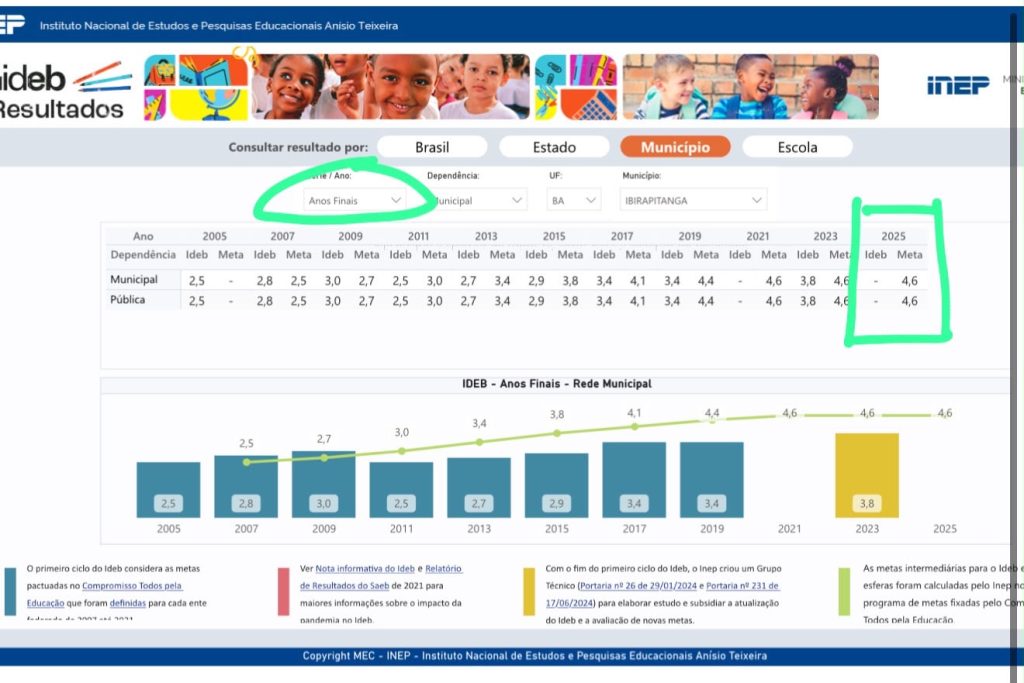Select the Município query option
Viewport: 1024px width, 683px height.
point(675,147)
